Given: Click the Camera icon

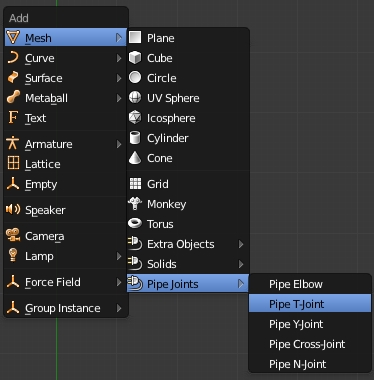Looking at the screenshot, I should click(13, 235).
